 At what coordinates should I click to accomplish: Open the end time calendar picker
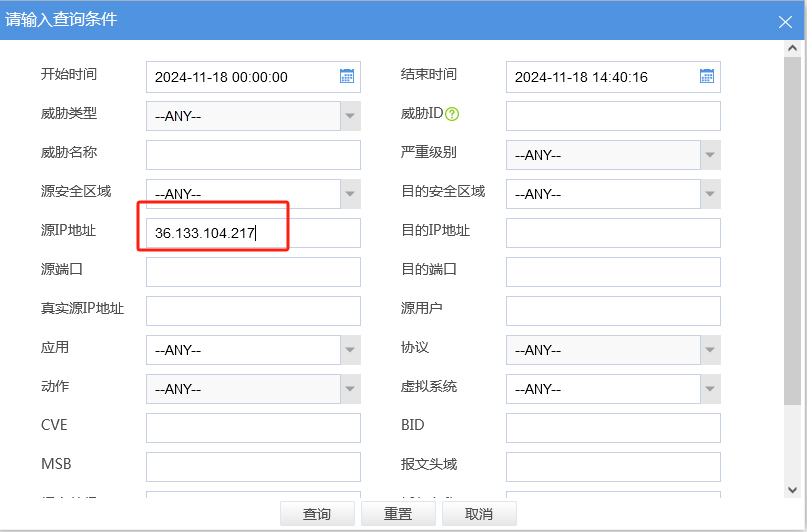tap(707, 77)
